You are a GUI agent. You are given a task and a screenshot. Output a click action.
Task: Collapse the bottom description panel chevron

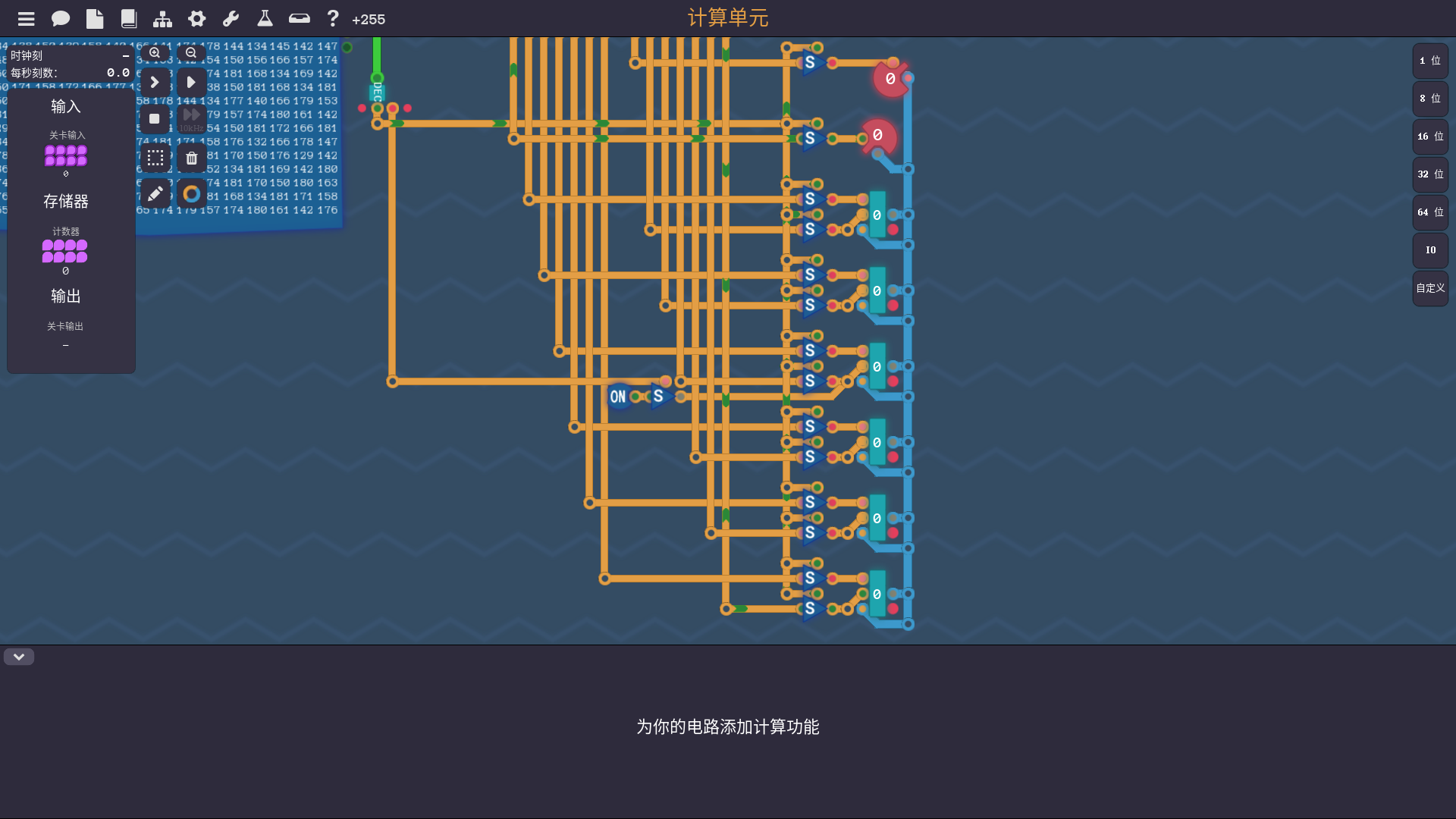[x=19, y=657]
